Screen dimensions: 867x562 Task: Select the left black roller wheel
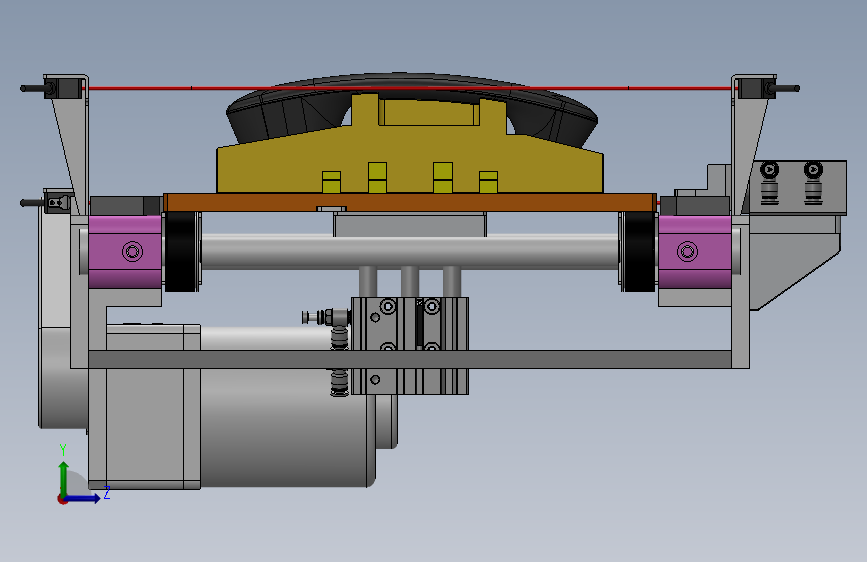182,252
